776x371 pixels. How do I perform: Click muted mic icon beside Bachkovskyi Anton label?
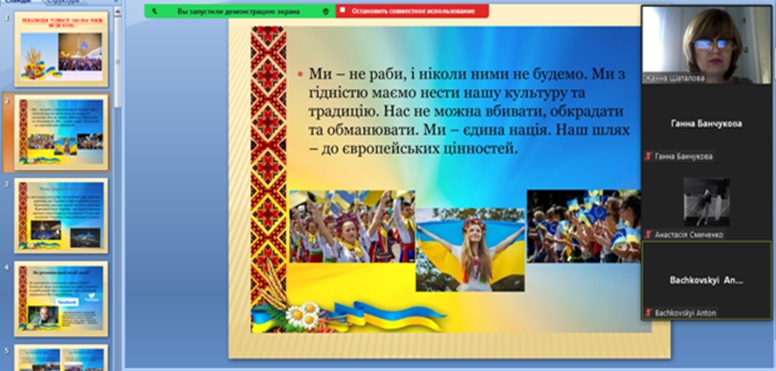pos(648,313)
